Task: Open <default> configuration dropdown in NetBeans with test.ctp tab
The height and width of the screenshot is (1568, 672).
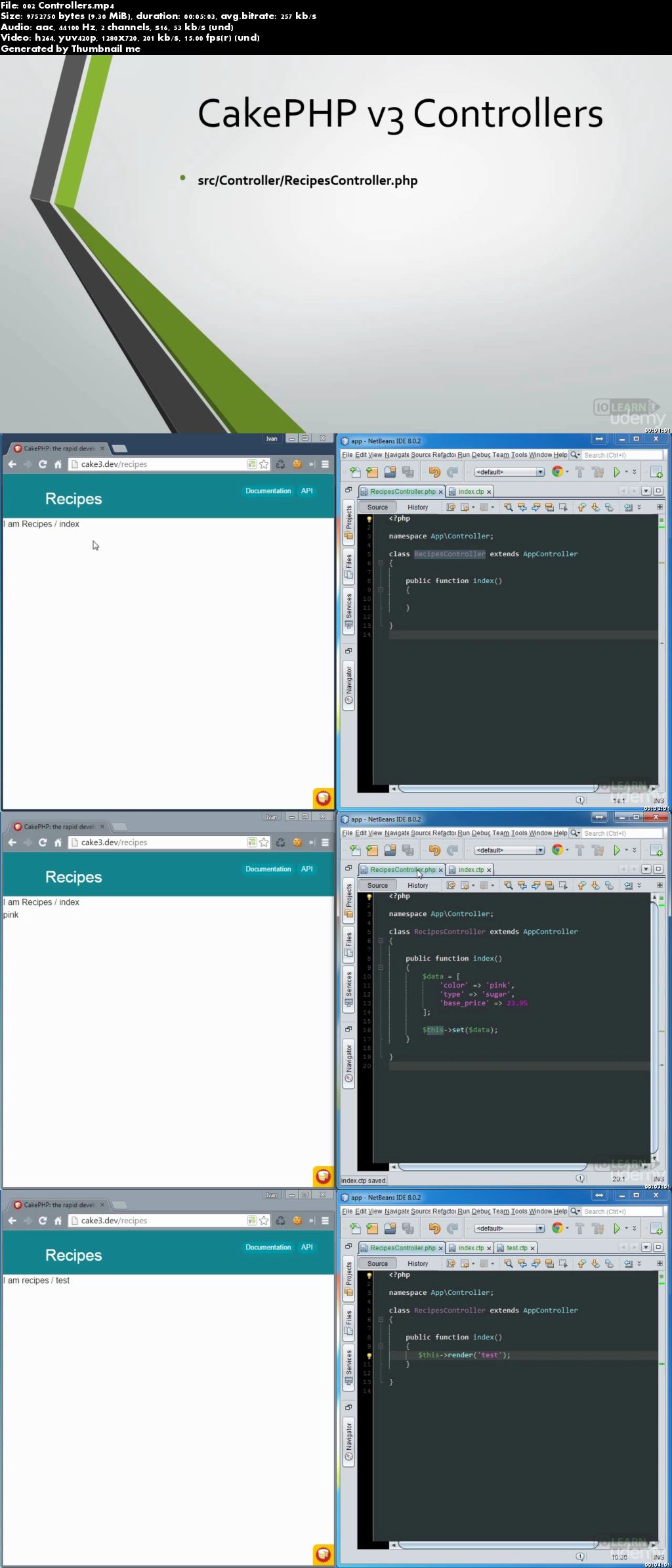Action: (510, 1229)
